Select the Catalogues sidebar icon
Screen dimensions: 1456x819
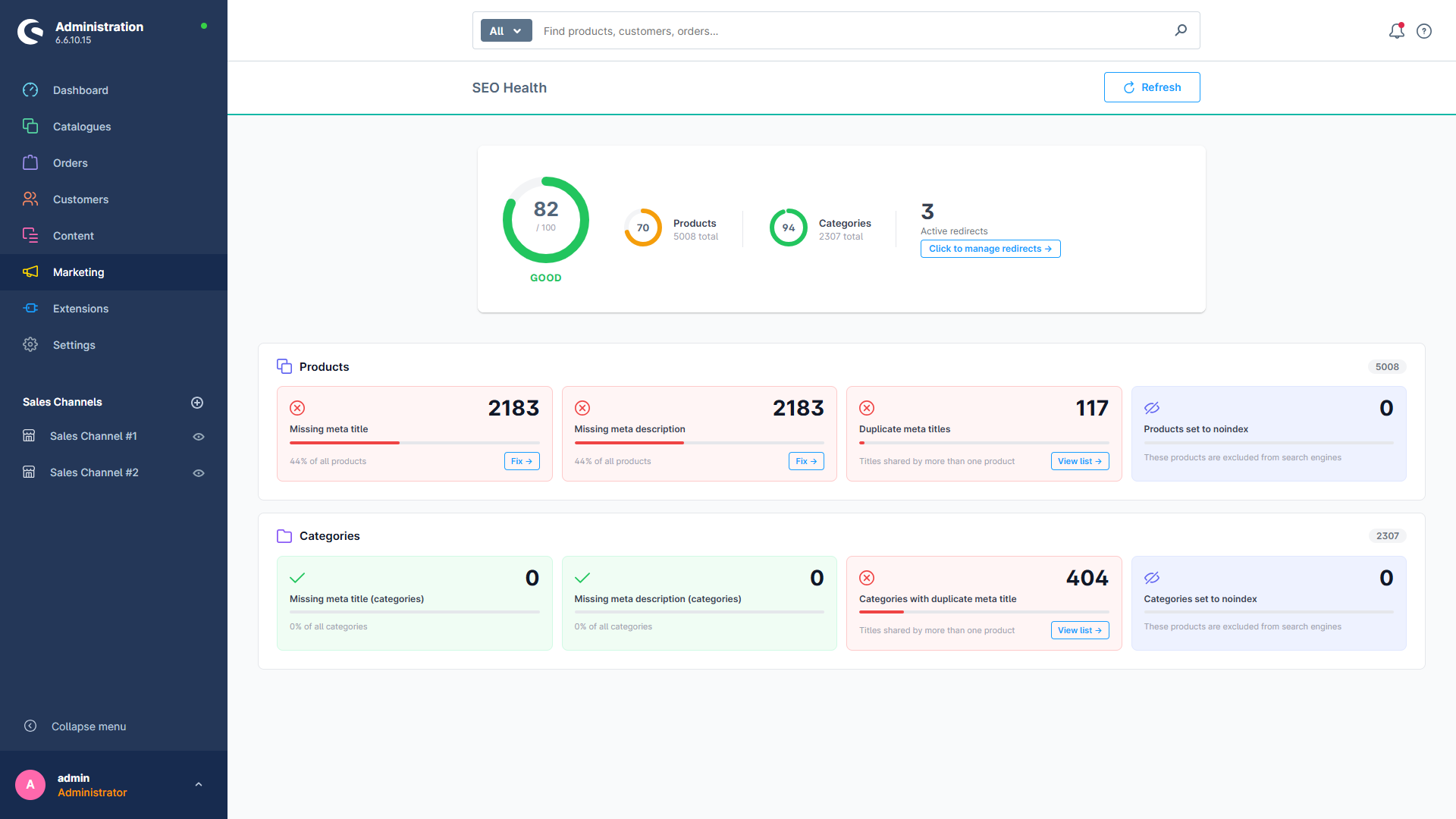click(x=30, y=126)
